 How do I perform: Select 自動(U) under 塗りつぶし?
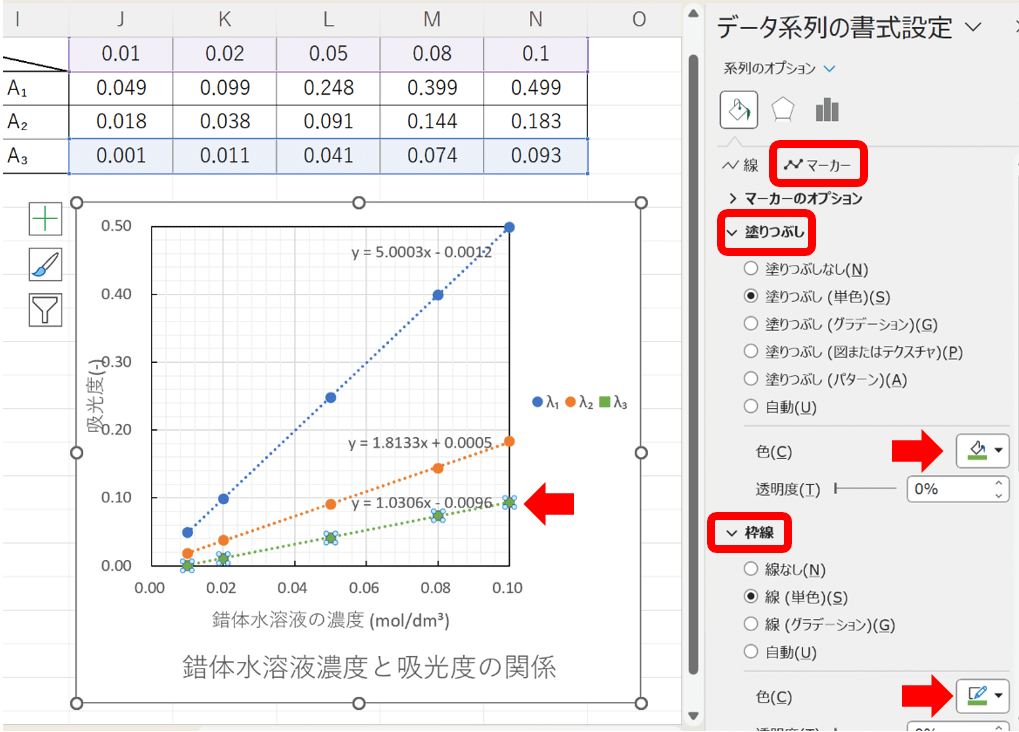pos(751,407)
